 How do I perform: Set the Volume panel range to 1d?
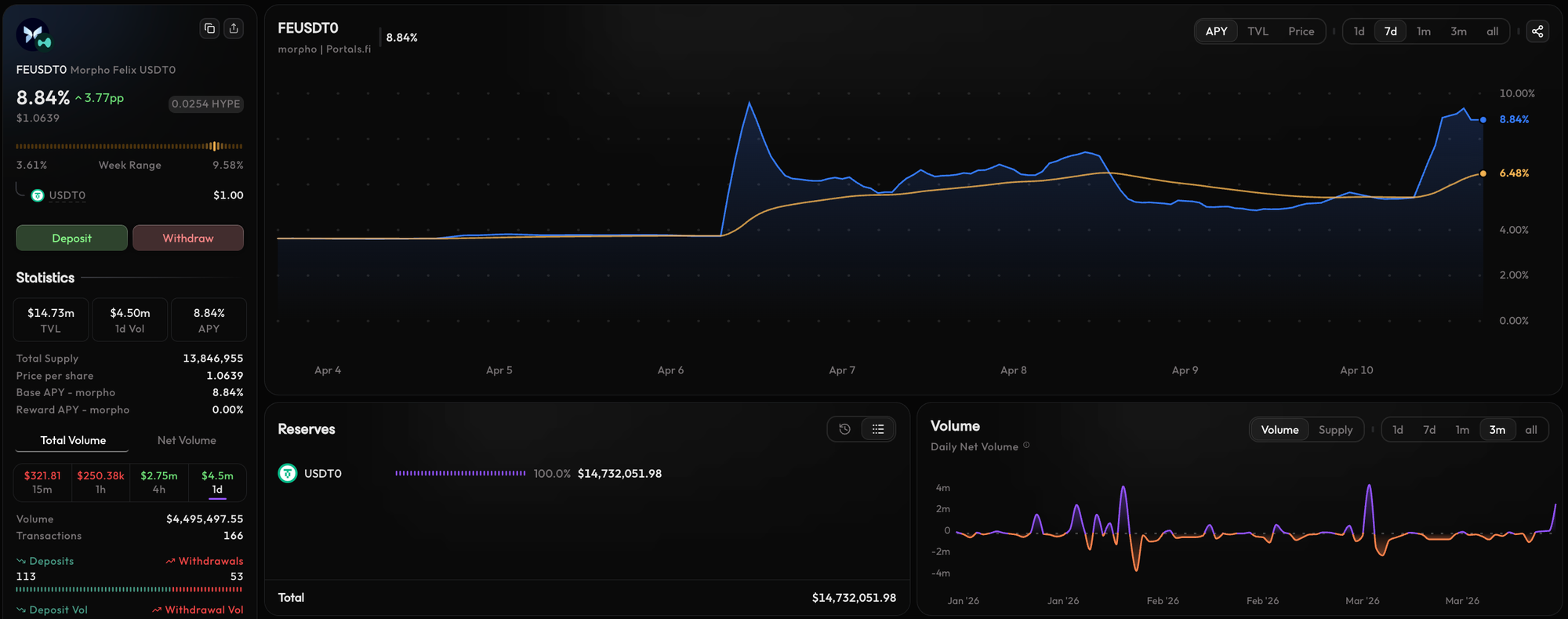[1397, 430]
